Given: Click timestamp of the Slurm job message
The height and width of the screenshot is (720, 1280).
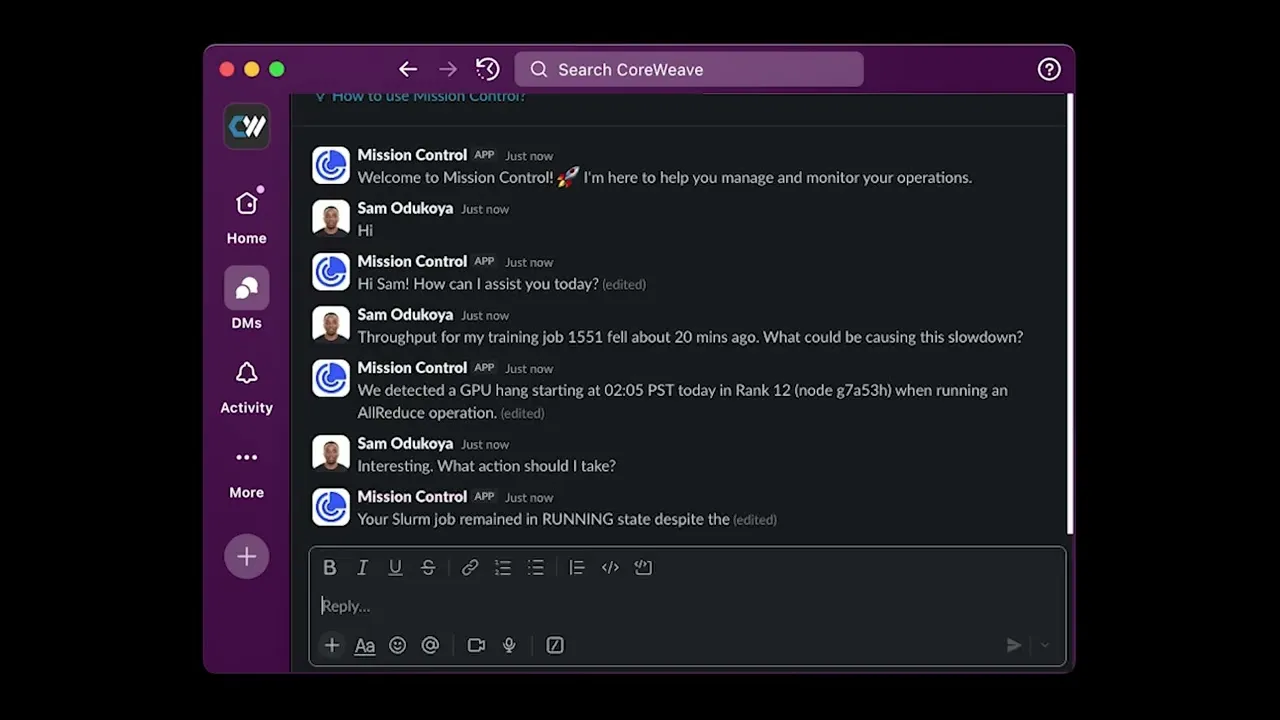Looking at the screenshot, I should point(529,497).
